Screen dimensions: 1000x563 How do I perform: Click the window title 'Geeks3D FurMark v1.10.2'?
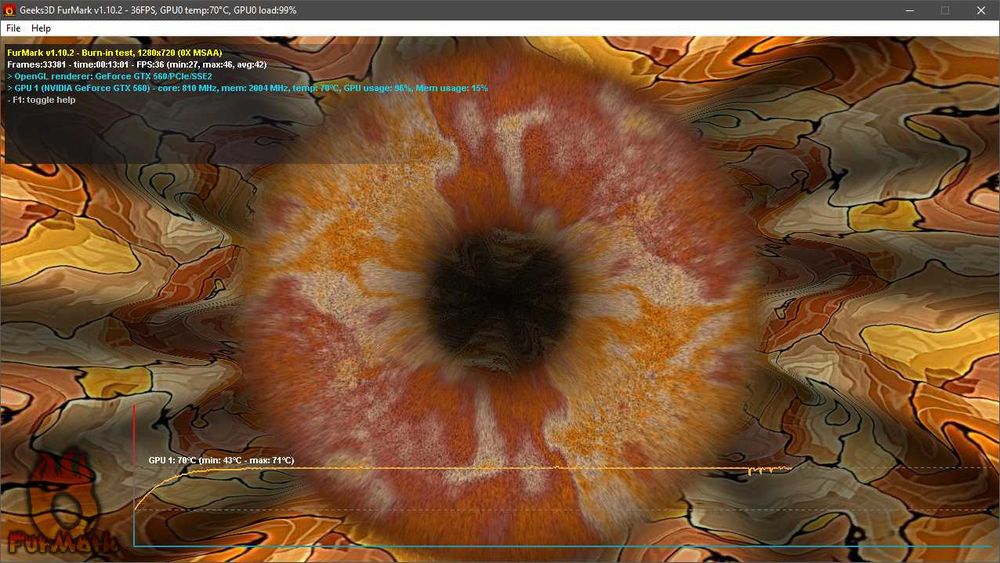click(x=158, y=10)
